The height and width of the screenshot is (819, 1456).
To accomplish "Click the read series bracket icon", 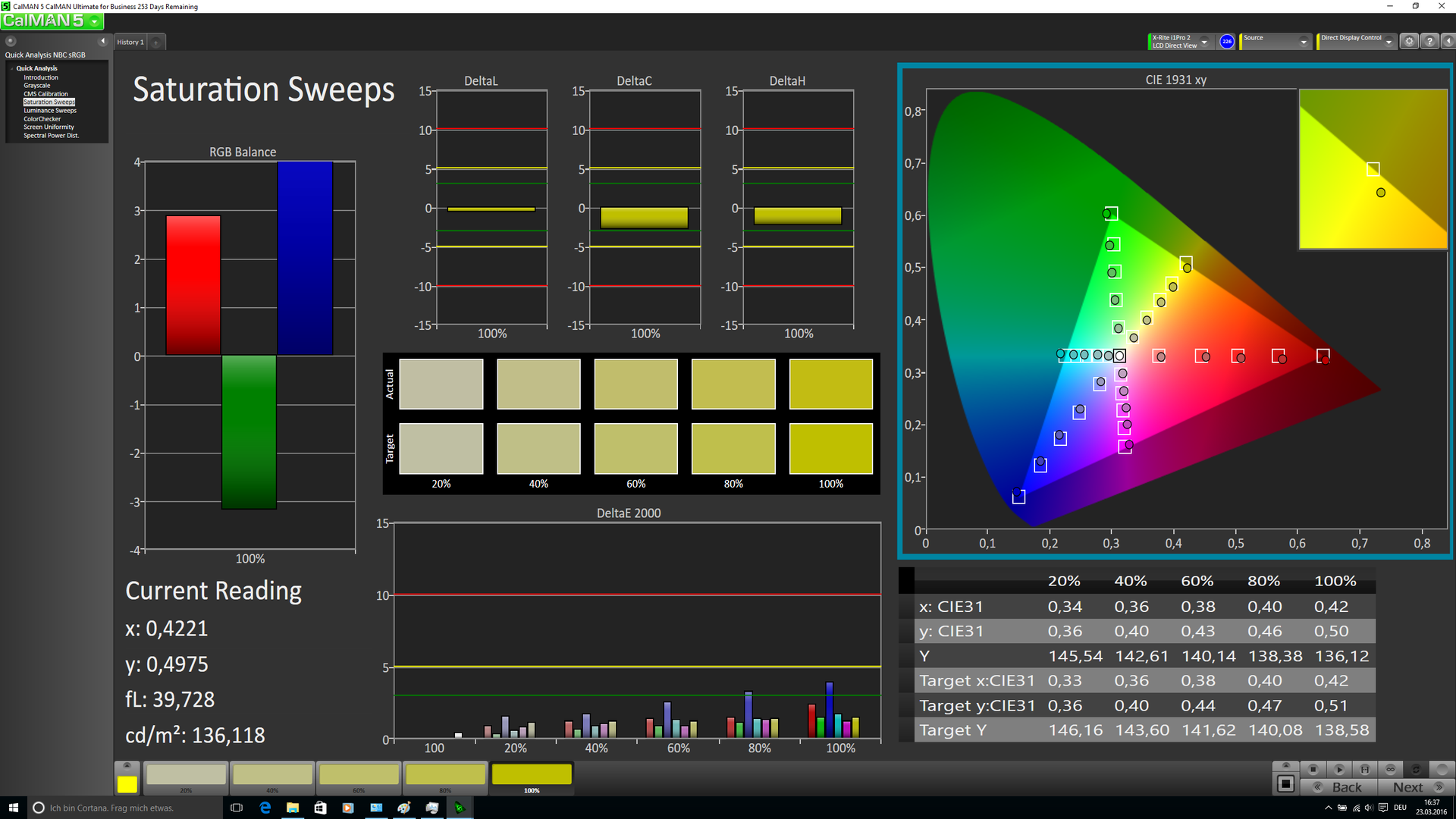I will coord(1364,769).
